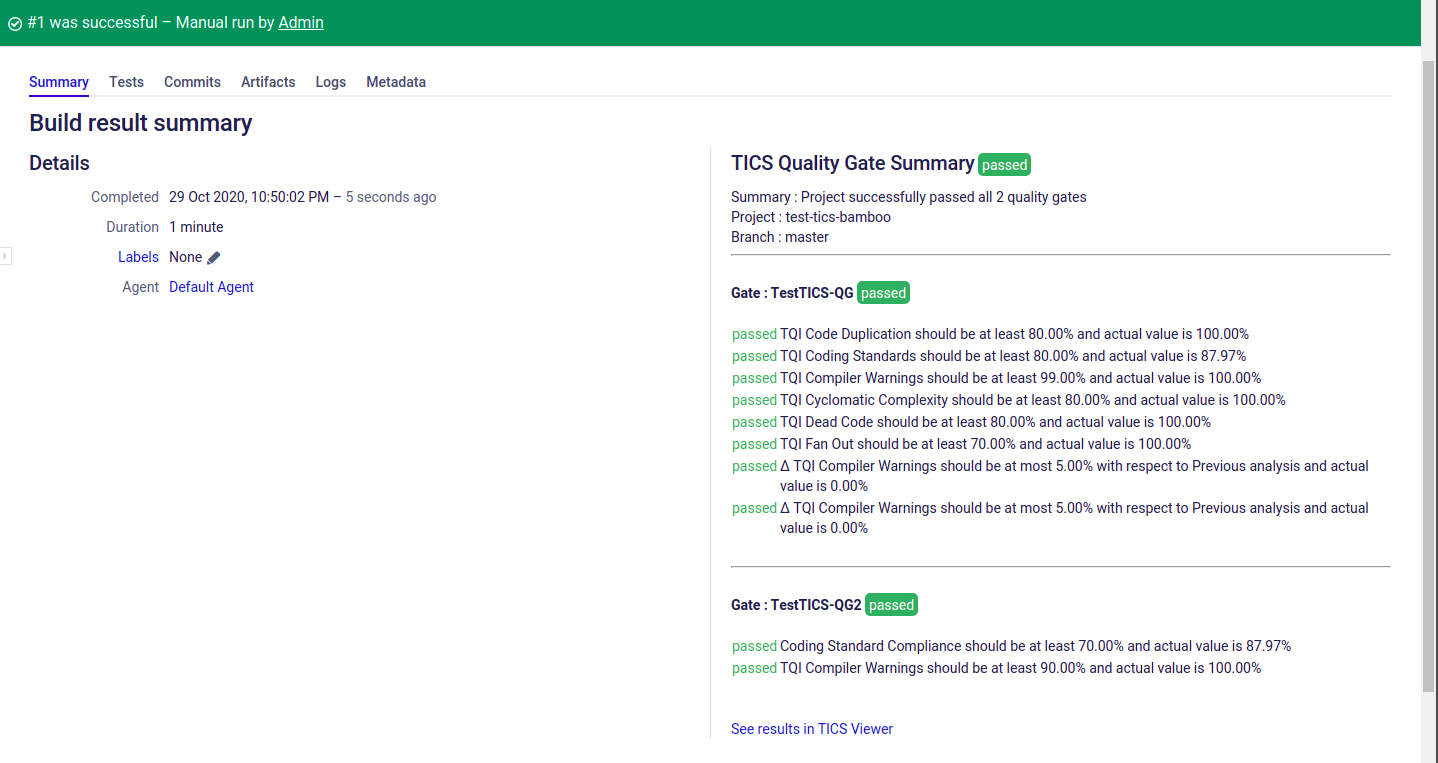Click the completed time 29 Oct 2020, 10:50:02 PM
Viewport: 1438px width, 763px height.
[x=249, y=197]
